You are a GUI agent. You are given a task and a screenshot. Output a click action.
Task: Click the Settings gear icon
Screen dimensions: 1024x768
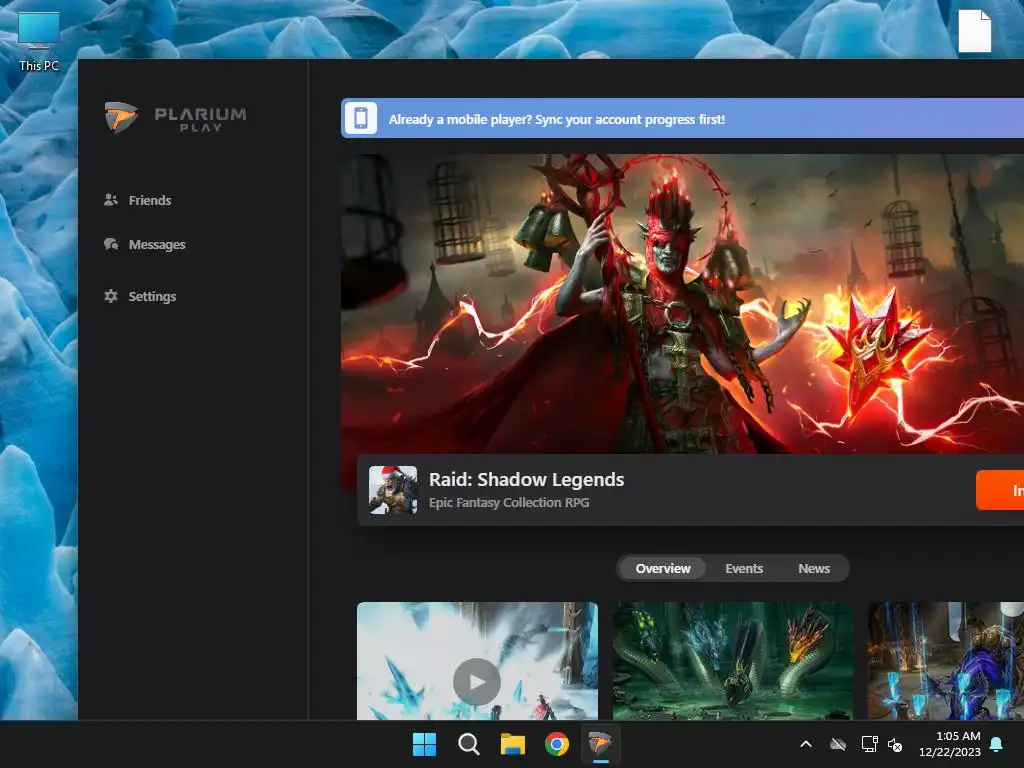(x=111, y=296)
